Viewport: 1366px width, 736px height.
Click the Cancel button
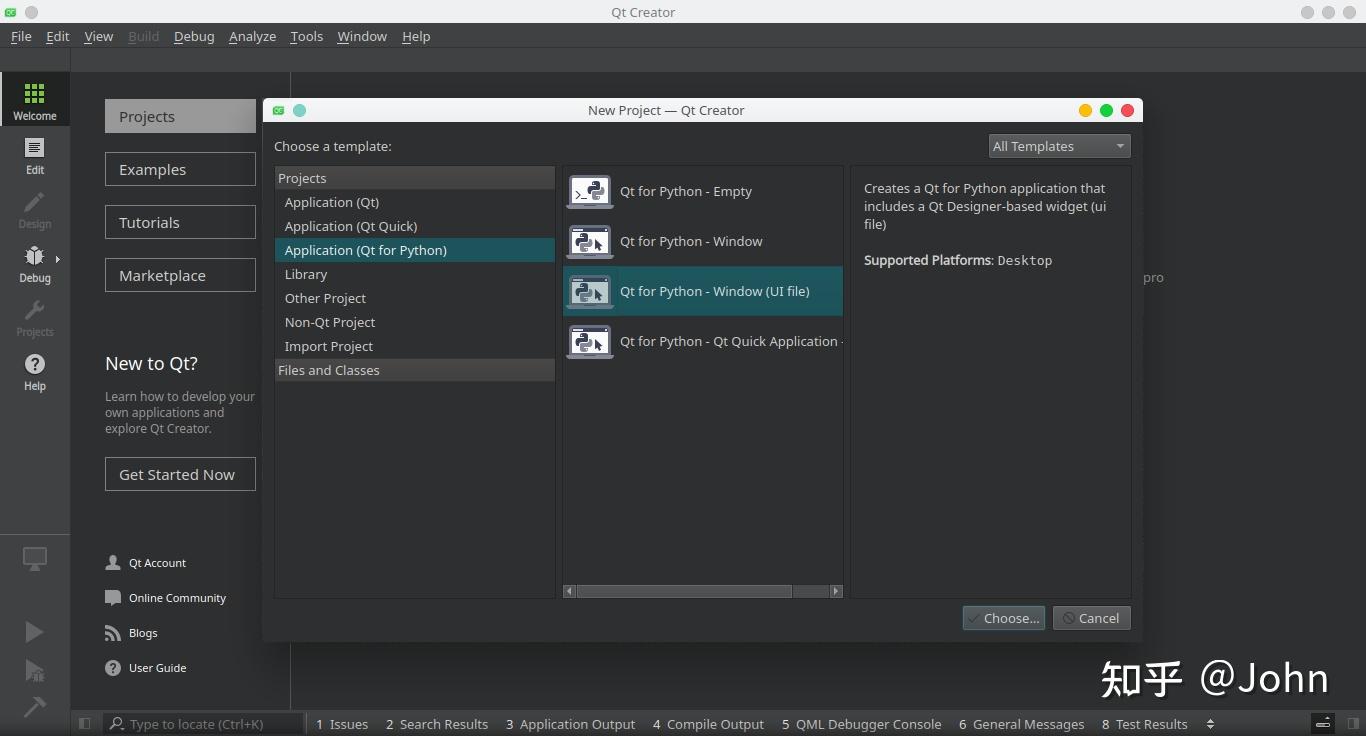1092,618
